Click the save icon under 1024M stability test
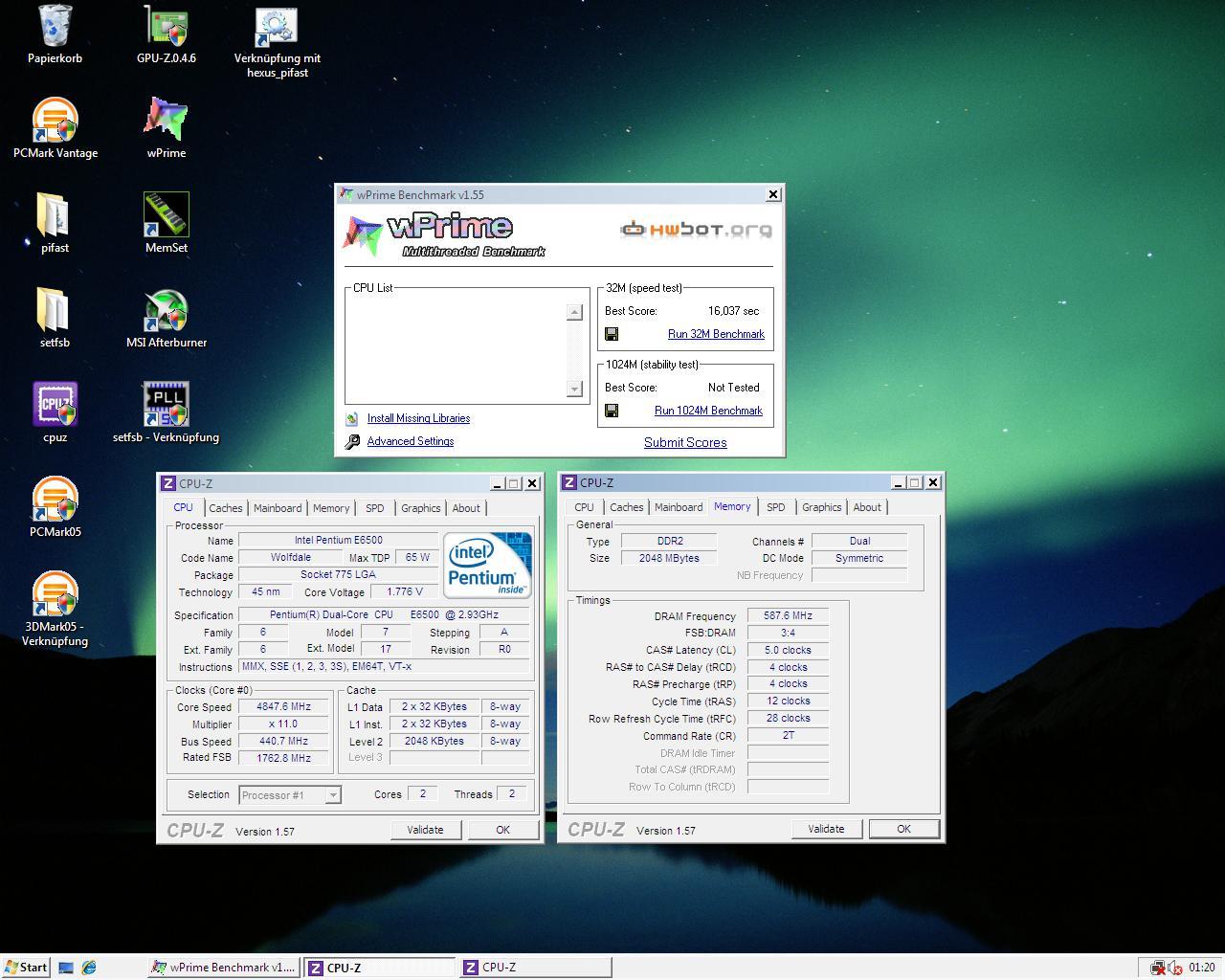 coord(612,411)
